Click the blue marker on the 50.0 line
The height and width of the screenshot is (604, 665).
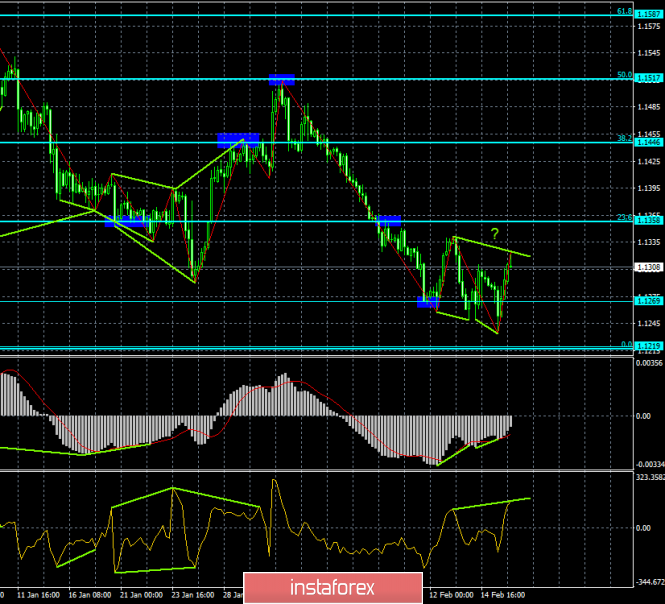click(x=280, y=78)
